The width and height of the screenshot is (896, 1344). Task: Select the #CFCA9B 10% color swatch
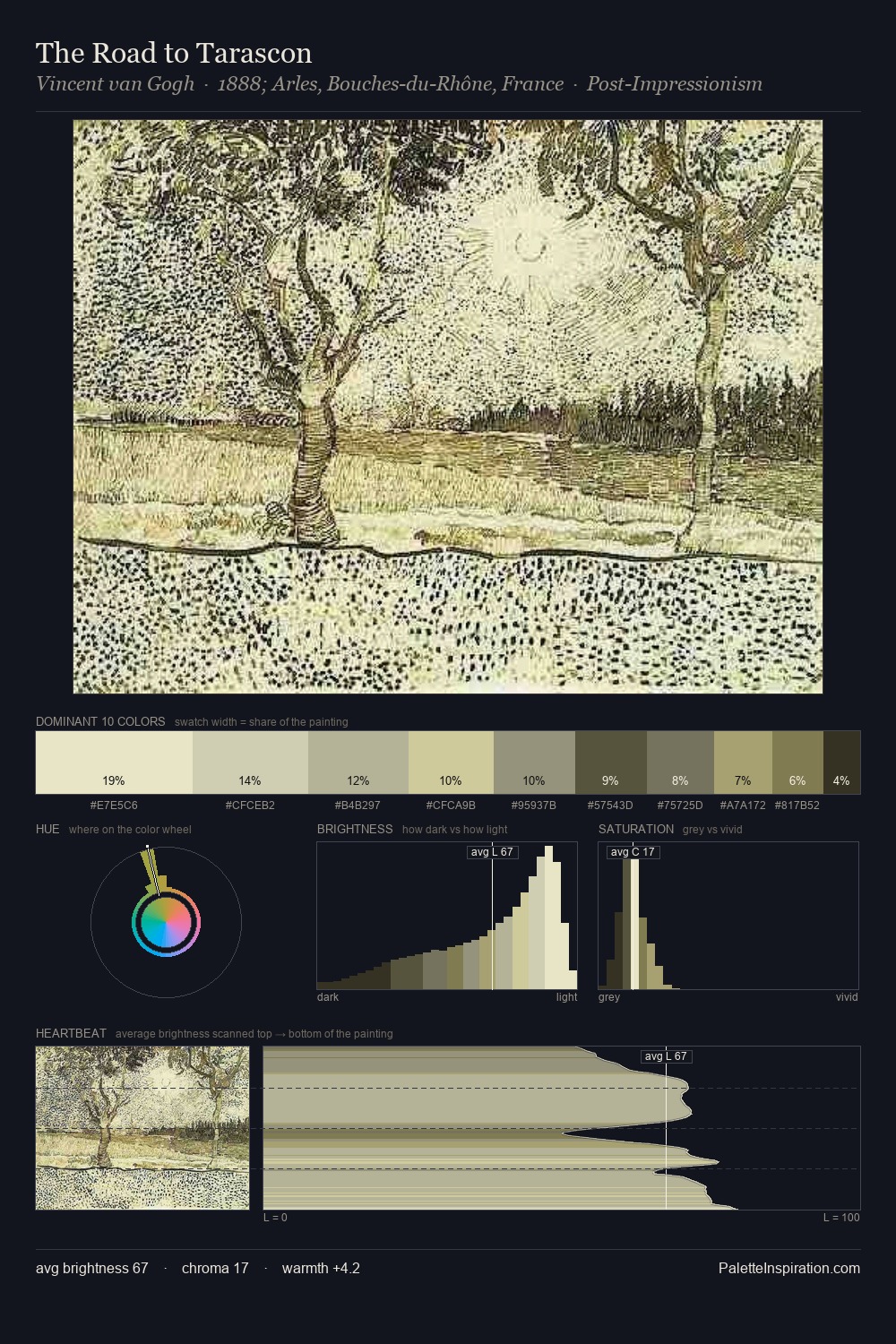pyautogui.click(x=451, y=762)
